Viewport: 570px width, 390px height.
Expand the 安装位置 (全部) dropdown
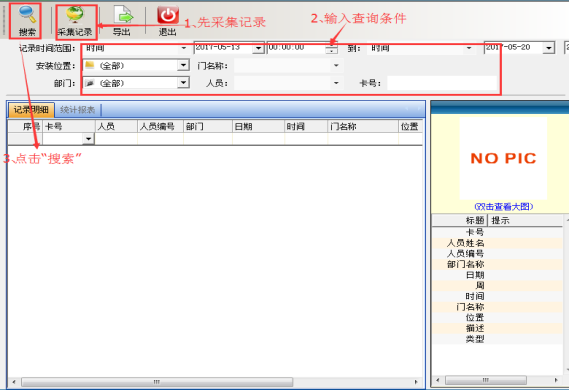point(184,65)
